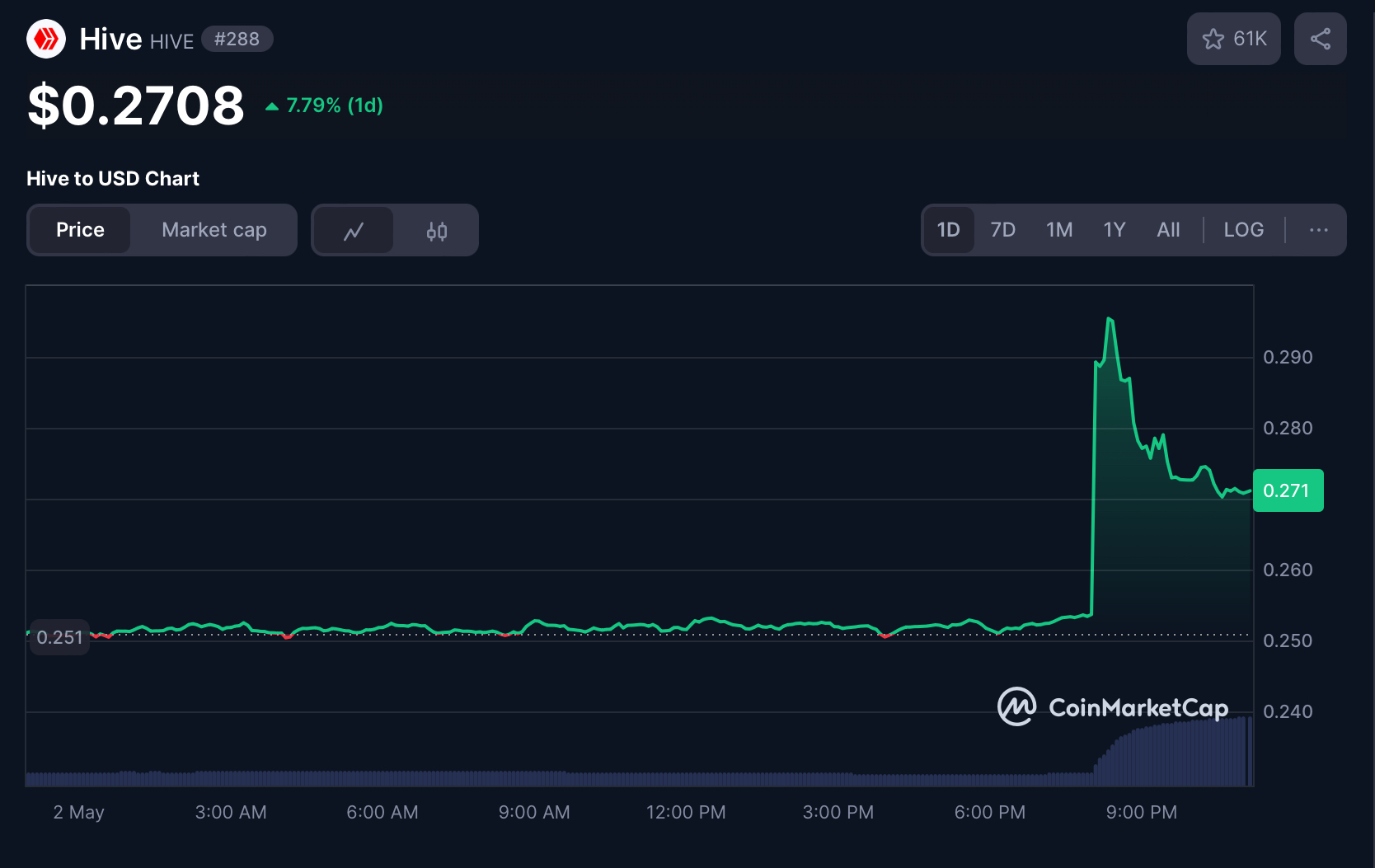The image size is (1375, 868).
Task: Click the 0.290 y-axis label
Action: [x=1288, y=357]
